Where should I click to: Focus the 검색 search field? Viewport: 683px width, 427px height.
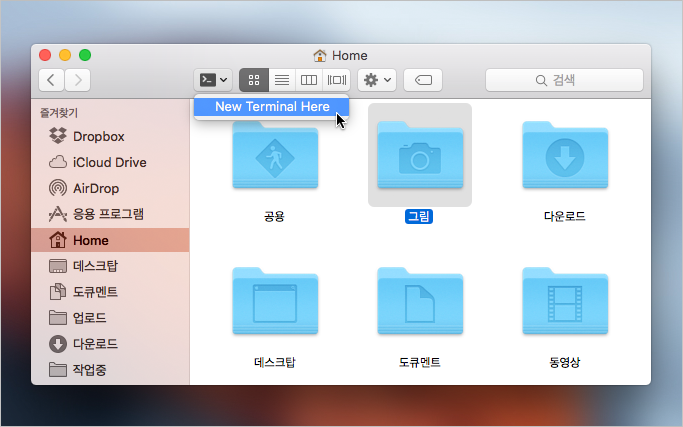pyautogui.click(x=564, y=80)
